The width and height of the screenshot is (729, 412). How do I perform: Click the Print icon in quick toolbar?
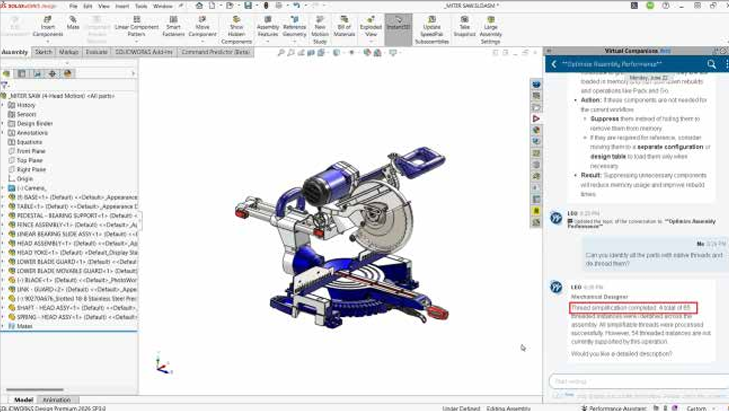278,6
